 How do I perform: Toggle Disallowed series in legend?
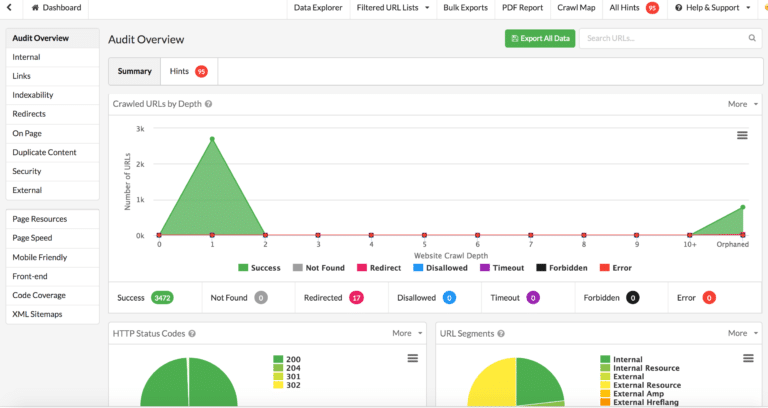[440, 268]
